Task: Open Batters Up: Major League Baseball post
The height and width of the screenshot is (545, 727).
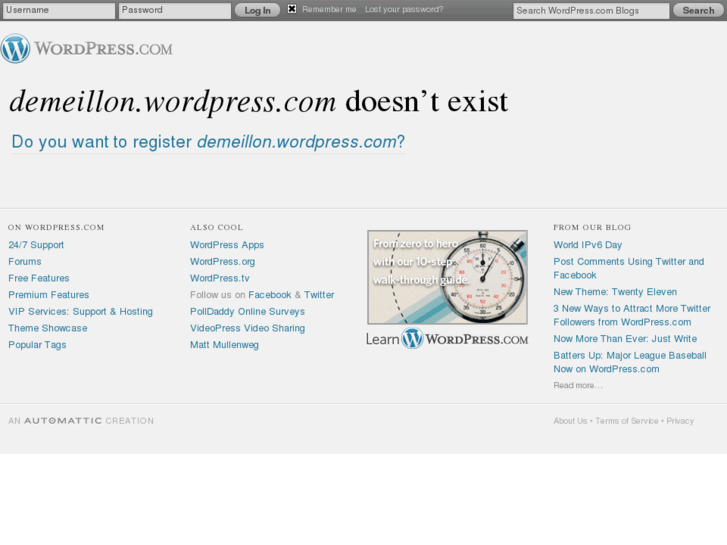Action: pyautogui.click(x=630, y=362)
